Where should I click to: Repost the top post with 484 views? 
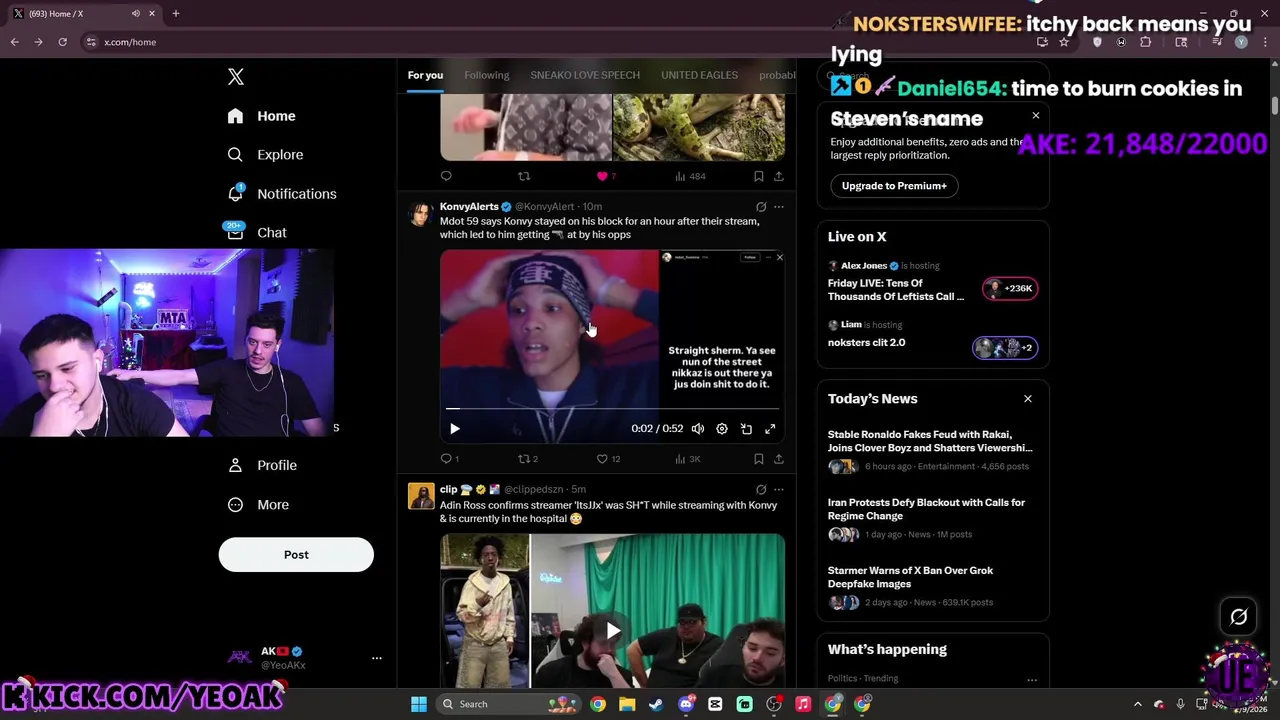[524, 176]
